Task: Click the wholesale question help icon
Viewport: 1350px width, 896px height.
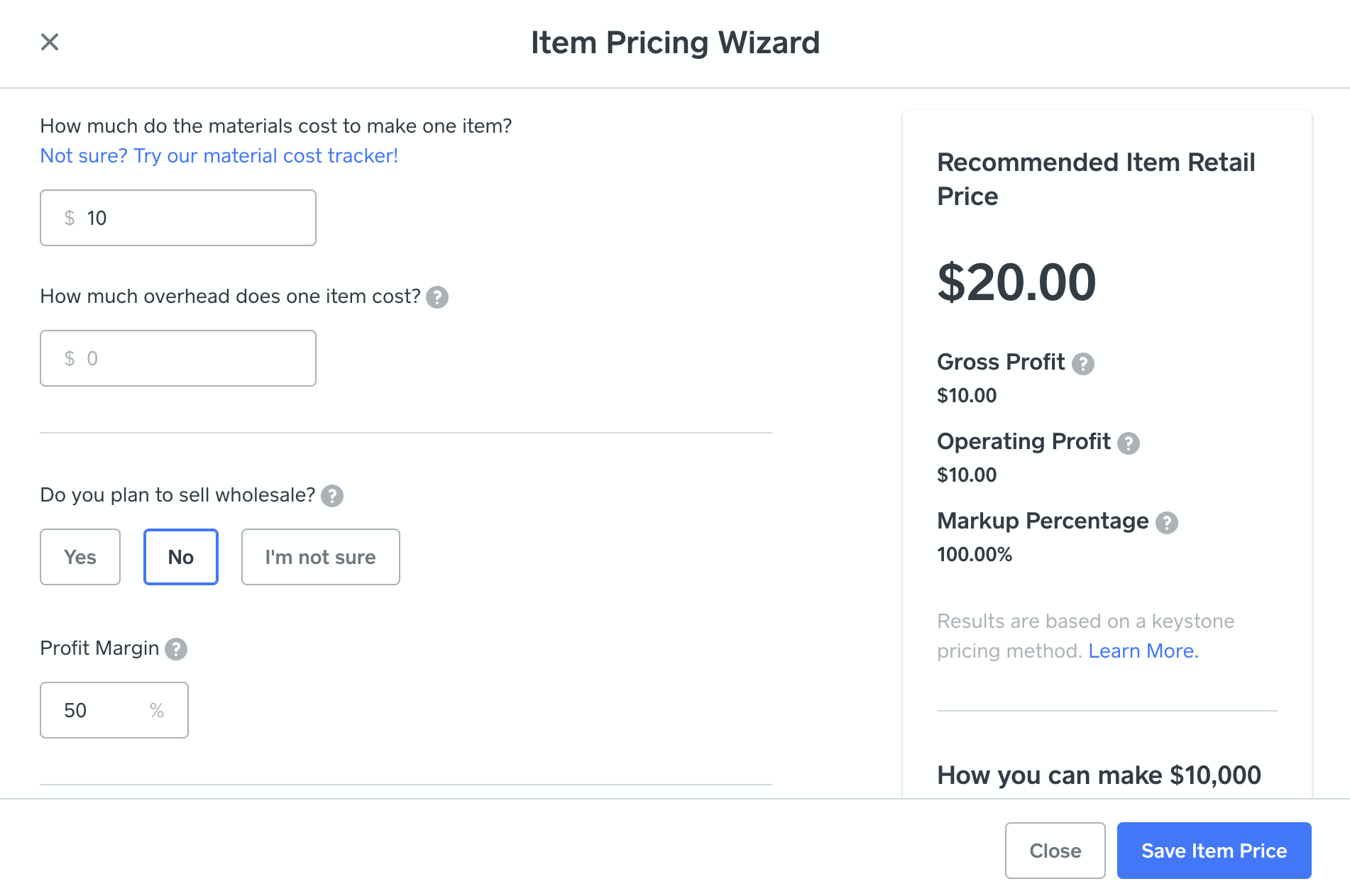Action: [332, 496]
